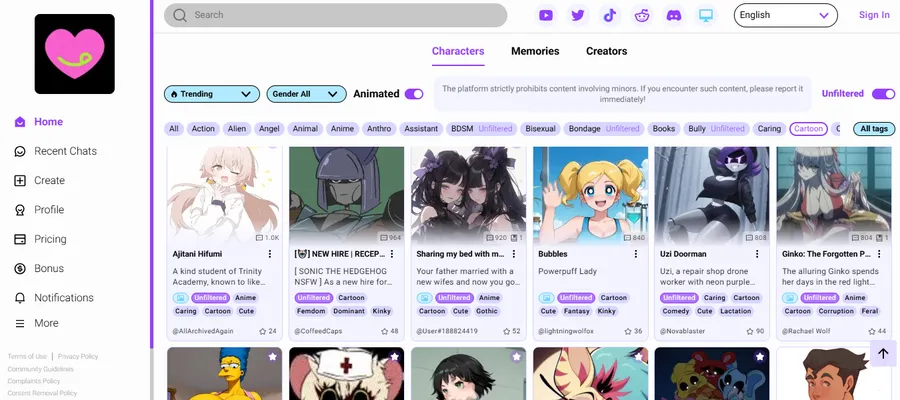Select the Assistant tag filter chip
This screenshot has width=900, height=400.
click(421, 129)
